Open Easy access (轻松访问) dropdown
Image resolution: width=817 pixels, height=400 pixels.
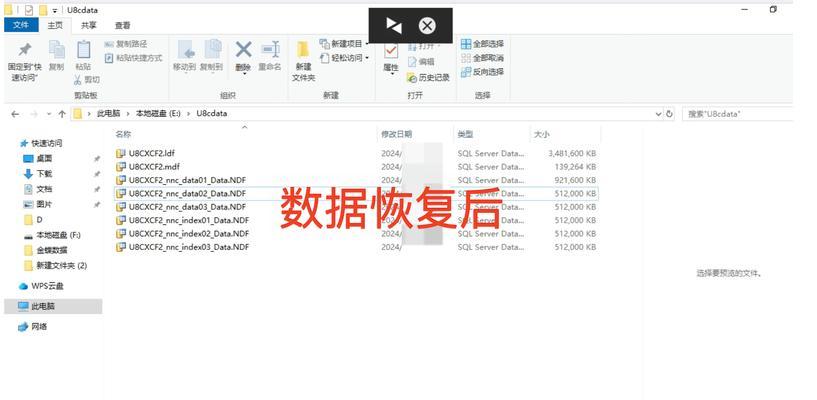[x=344, y=58]
